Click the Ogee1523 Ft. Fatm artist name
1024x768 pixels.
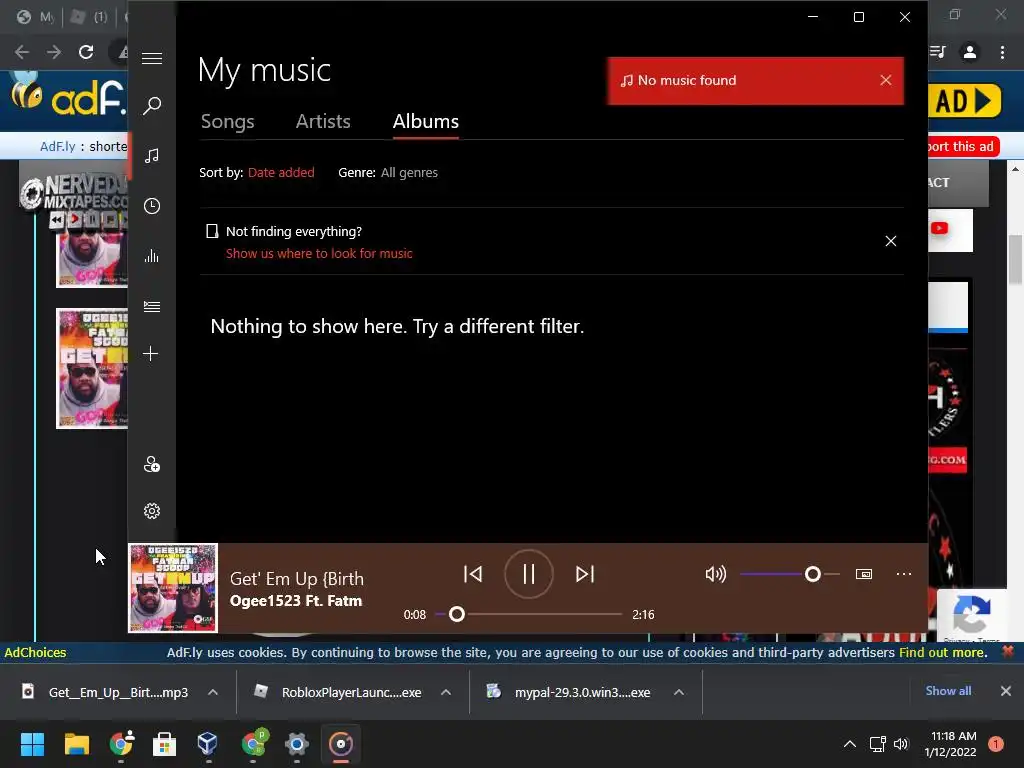tap(296, 601)
